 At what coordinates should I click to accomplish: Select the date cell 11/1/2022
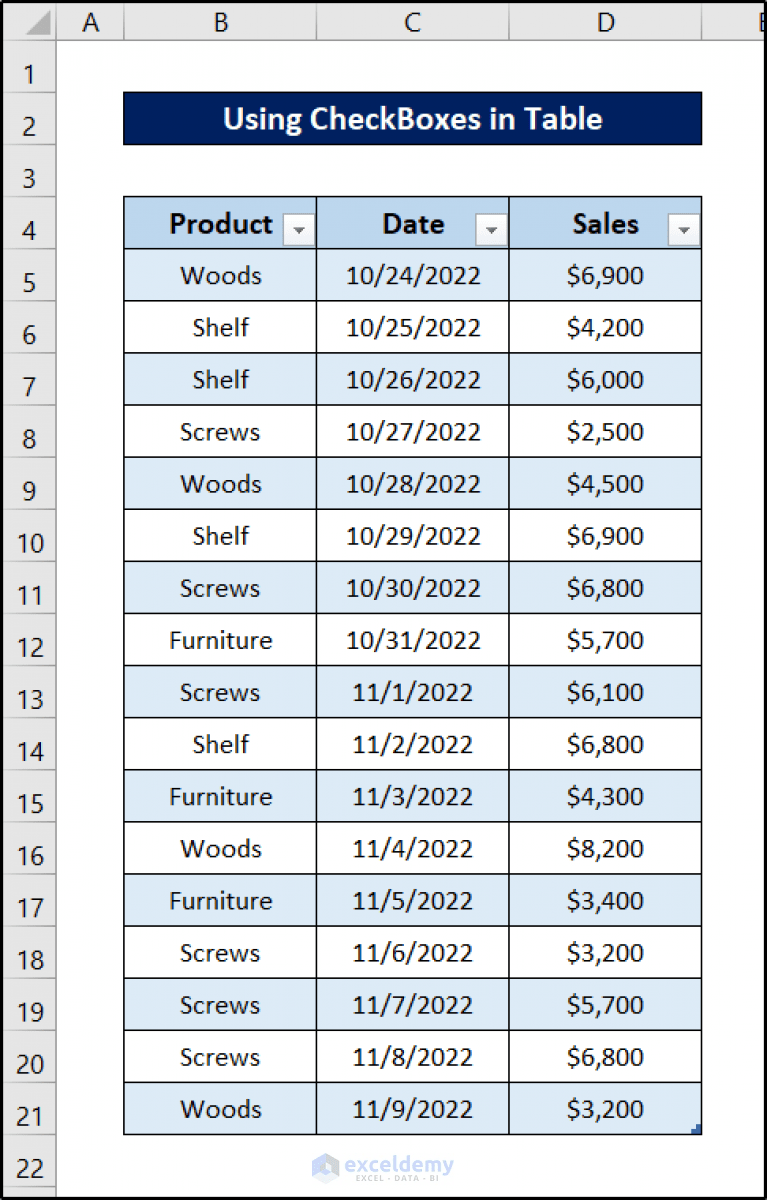pyautogui.click(x=412, y=692)
